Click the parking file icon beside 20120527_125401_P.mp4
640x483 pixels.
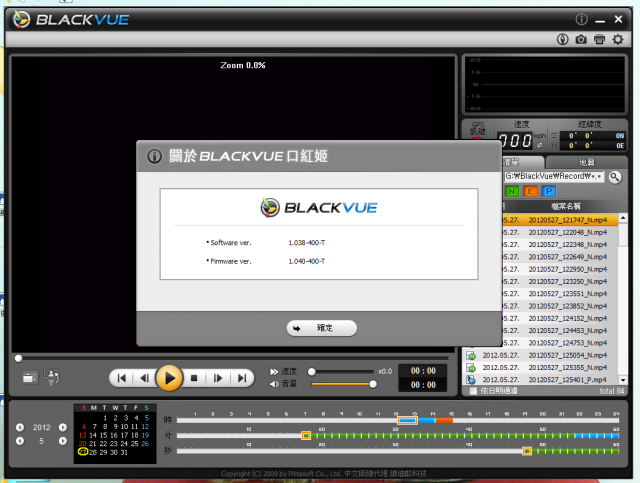click(471, 380)
